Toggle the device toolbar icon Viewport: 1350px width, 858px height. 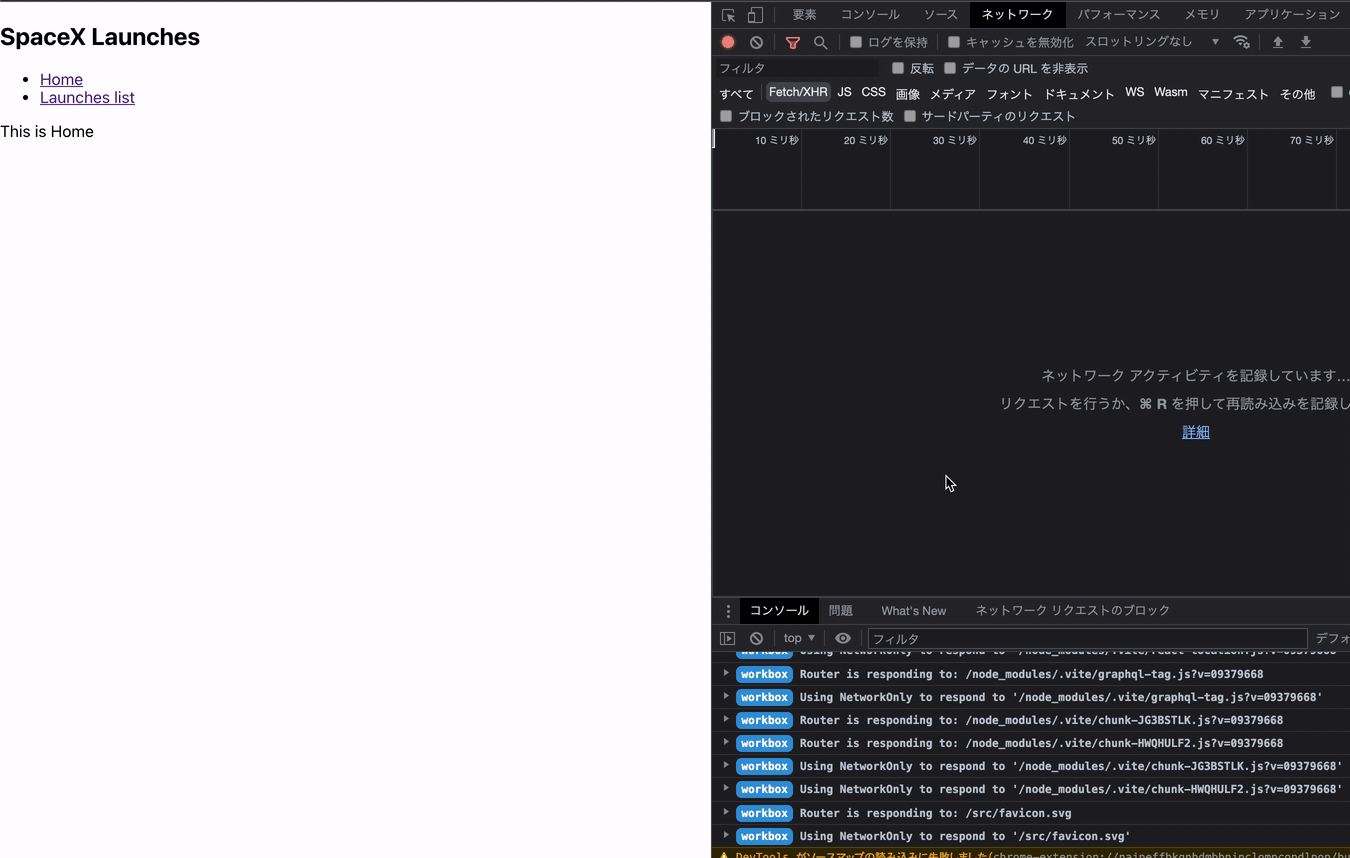(756, 15)
